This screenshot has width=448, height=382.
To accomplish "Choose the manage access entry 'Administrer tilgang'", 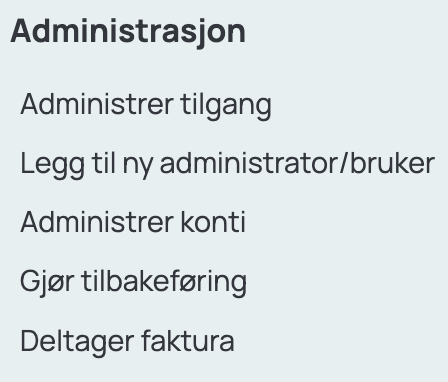I will point(146,106).
